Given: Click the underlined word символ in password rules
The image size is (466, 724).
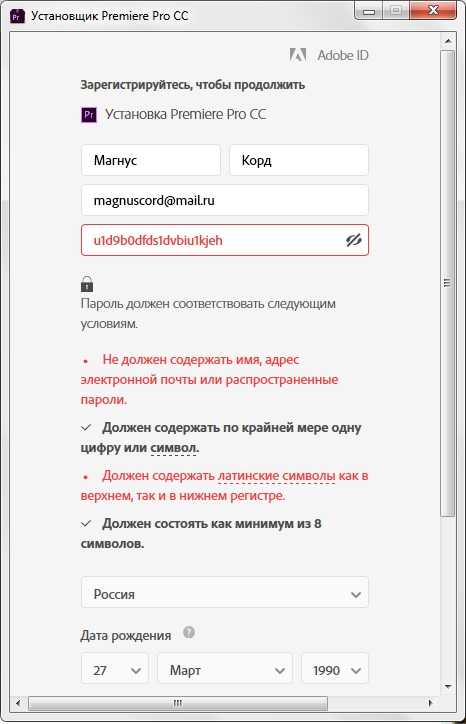Looking at the screenshot, I should coord(174,448).
